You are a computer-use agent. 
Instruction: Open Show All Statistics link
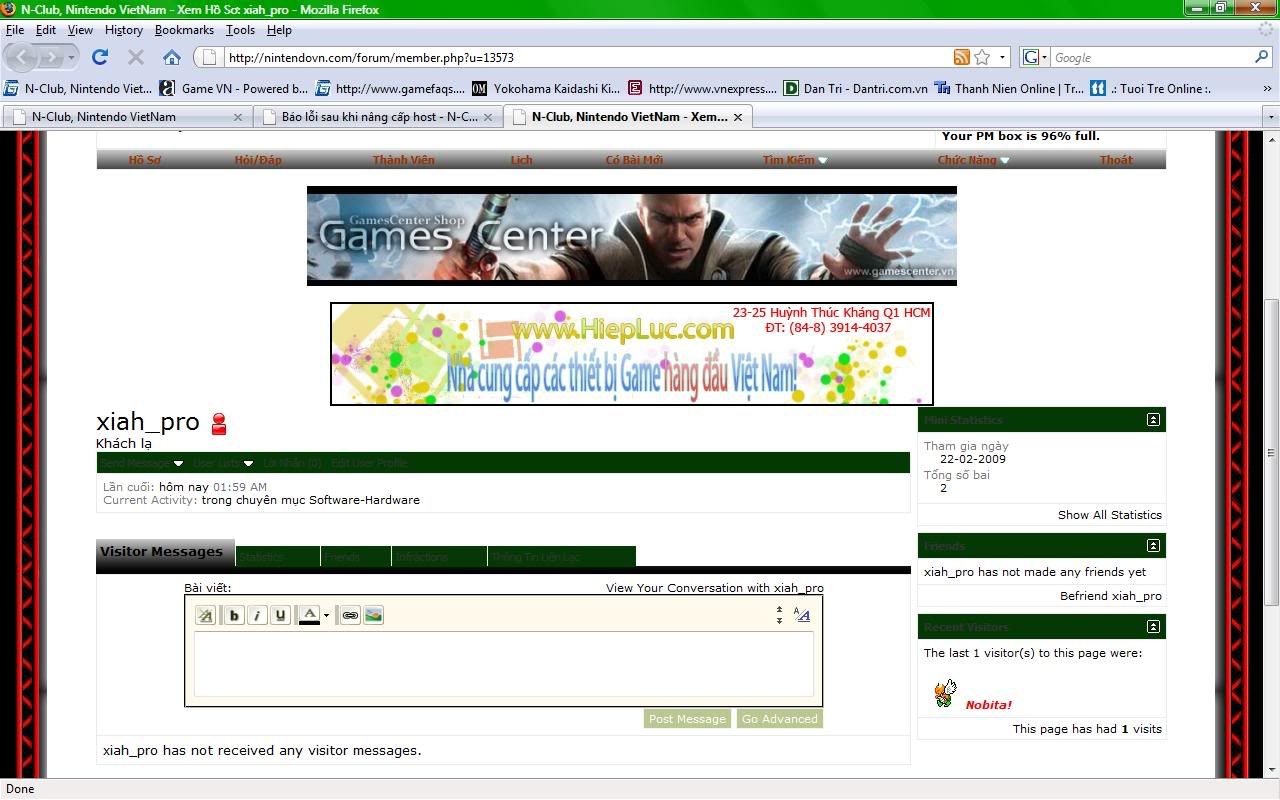click(x=1110, y=515)
